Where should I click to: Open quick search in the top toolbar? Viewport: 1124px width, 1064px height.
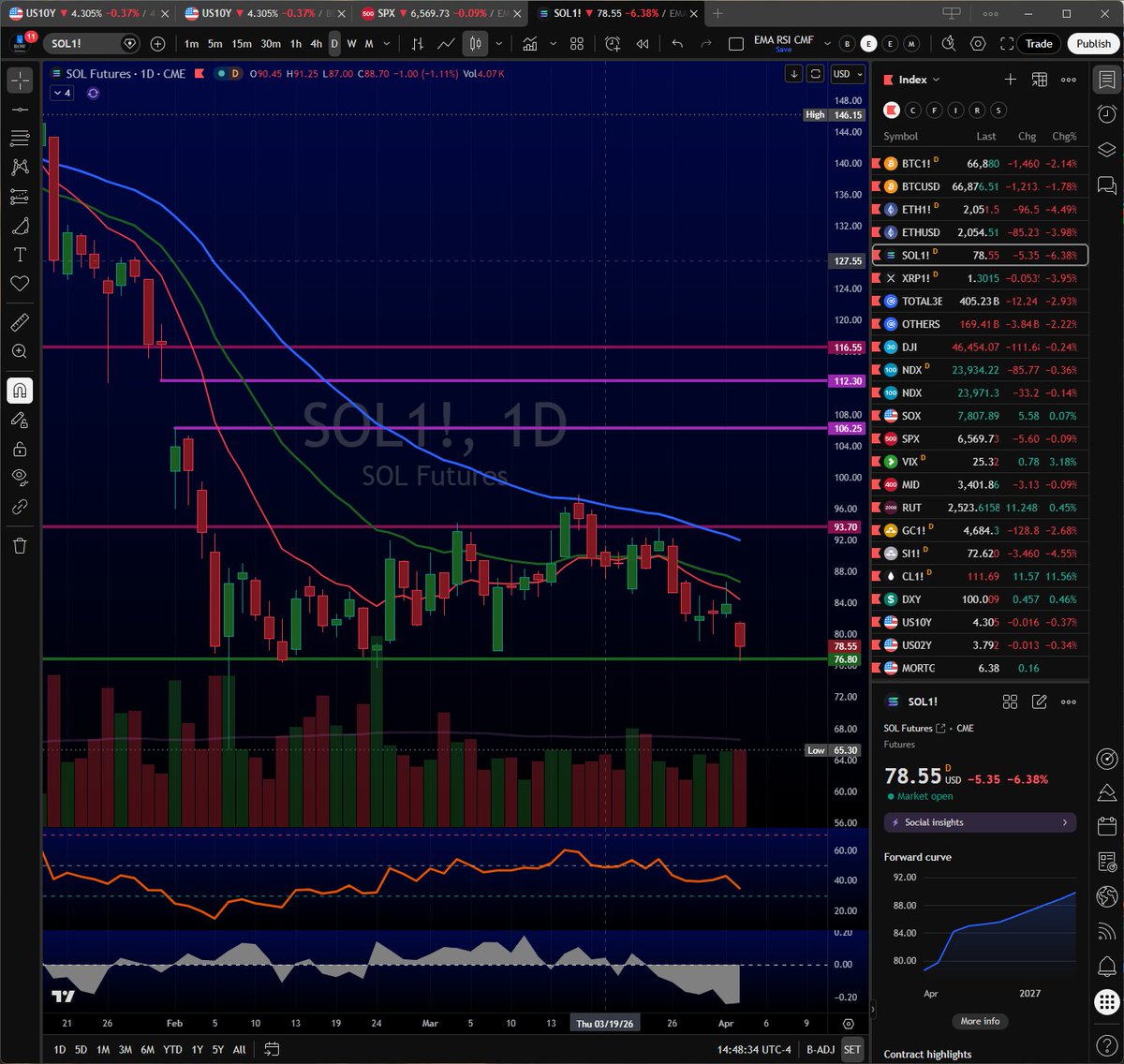point(948,44)
